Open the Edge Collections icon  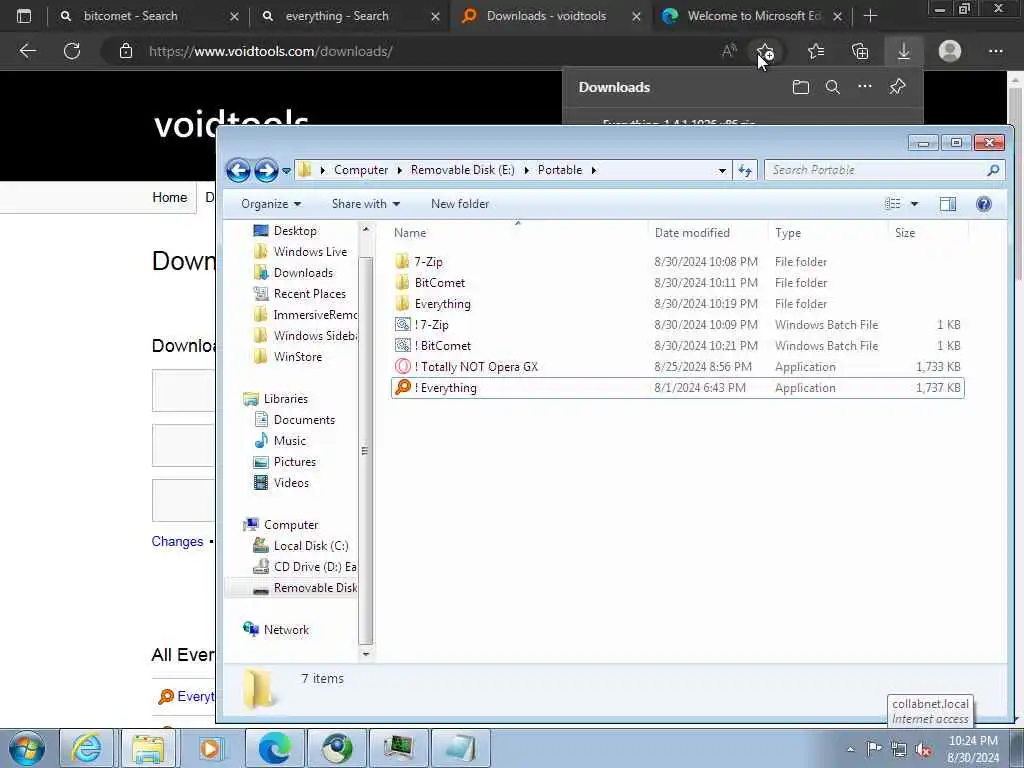click(x=860, y=51)
